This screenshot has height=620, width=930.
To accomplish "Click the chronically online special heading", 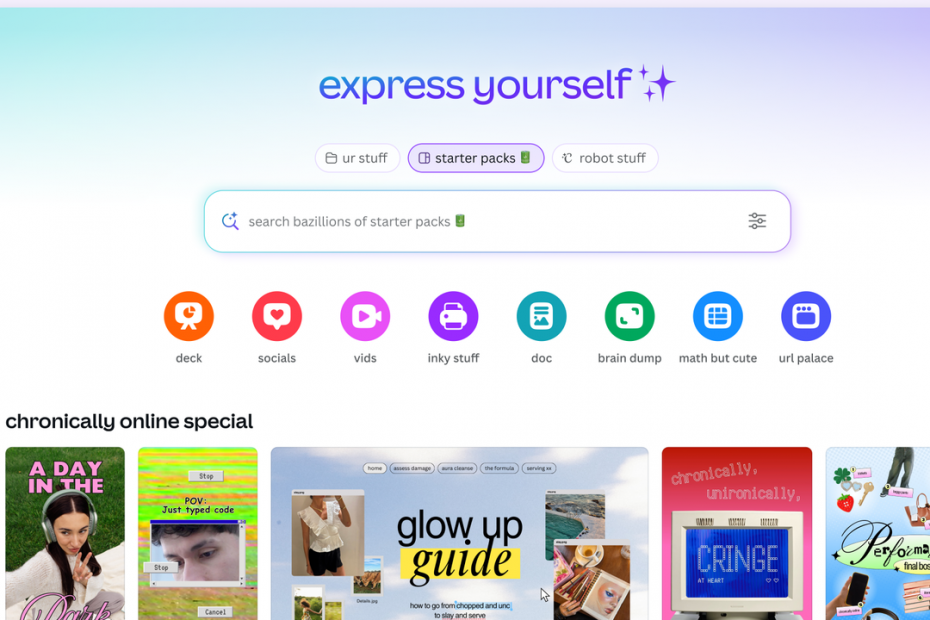I will tap(129, 421).
